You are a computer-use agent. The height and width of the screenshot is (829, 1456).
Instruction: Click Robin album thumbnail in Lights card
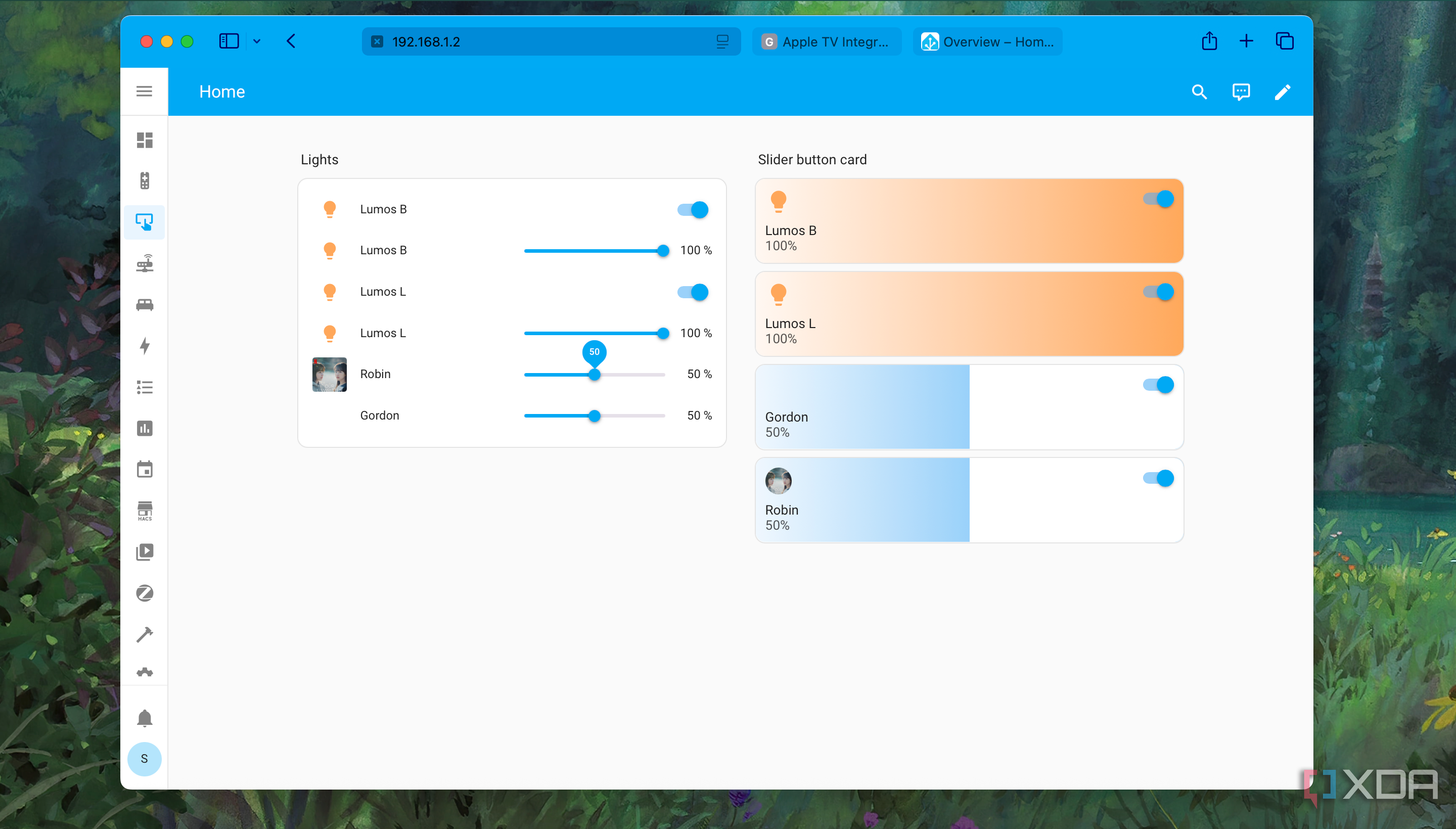pos(330,374)
